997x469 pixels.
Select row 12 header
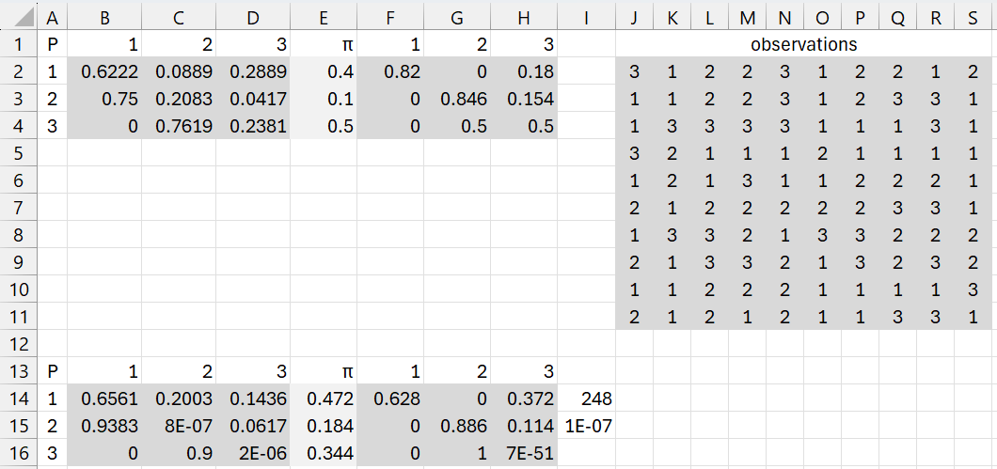(x=20, y=344)
